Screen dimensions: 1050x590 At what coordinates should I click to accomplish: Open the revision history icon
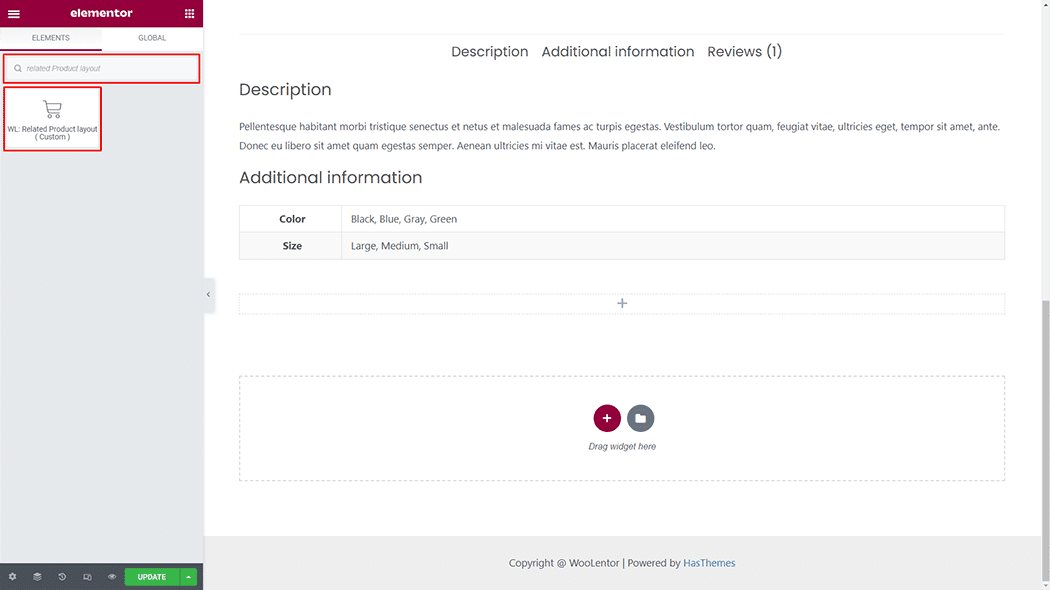[62, 577]
